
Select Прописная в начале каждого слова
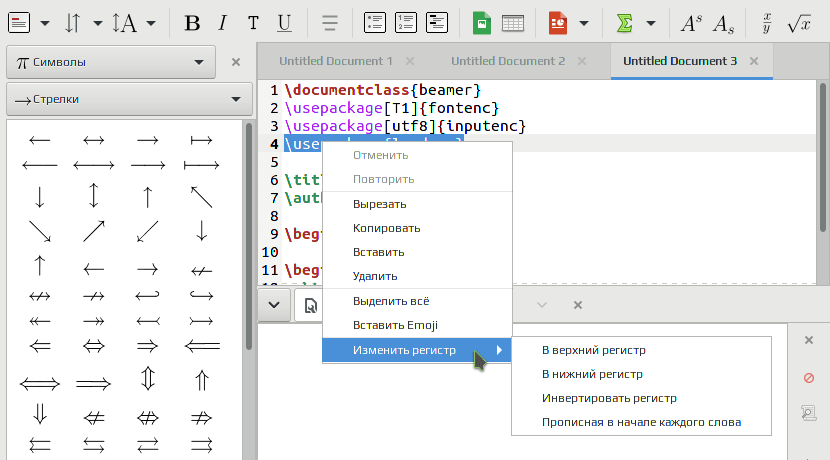641,422
